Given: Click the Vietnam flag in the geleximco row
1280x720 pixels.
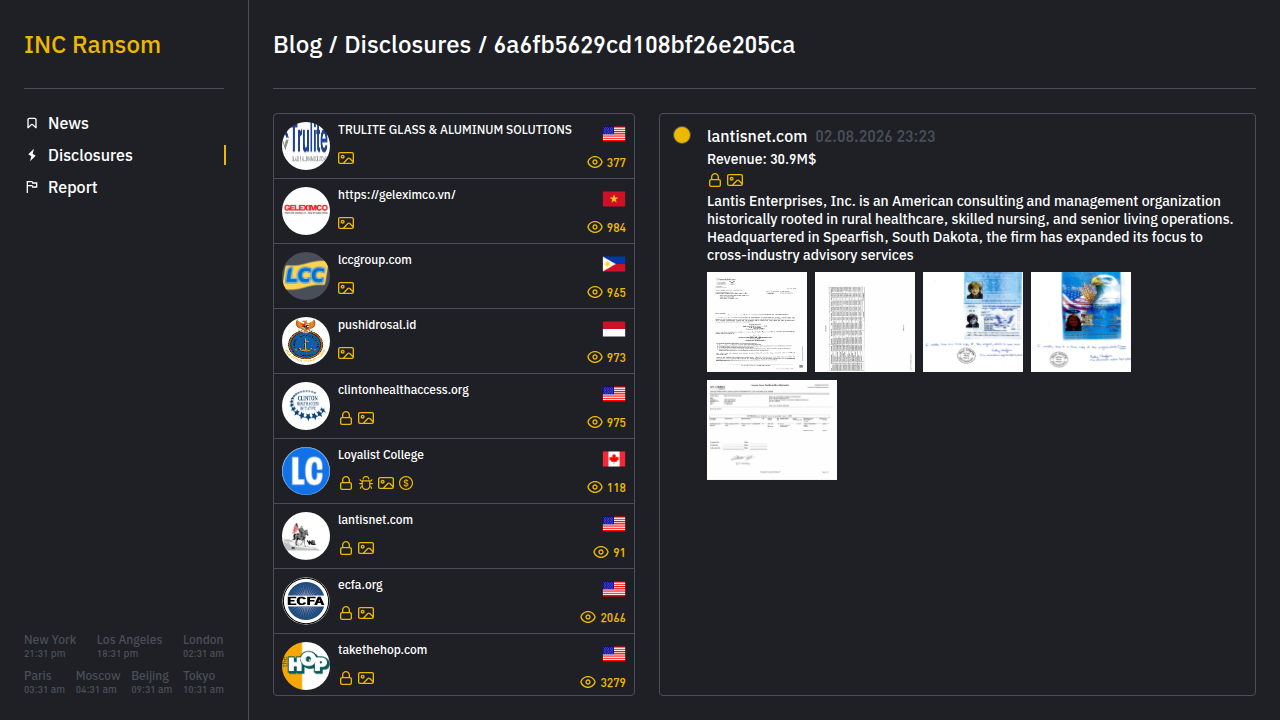Looking at the screenshot, I should click(614, 199).
